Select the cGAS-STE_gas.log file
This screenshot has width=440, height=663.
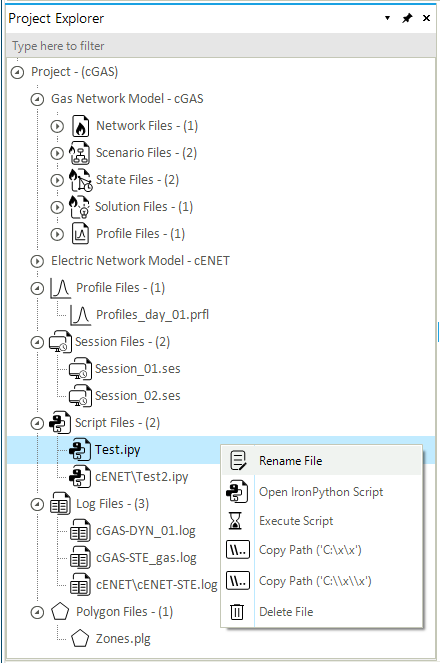pos(146,558)
